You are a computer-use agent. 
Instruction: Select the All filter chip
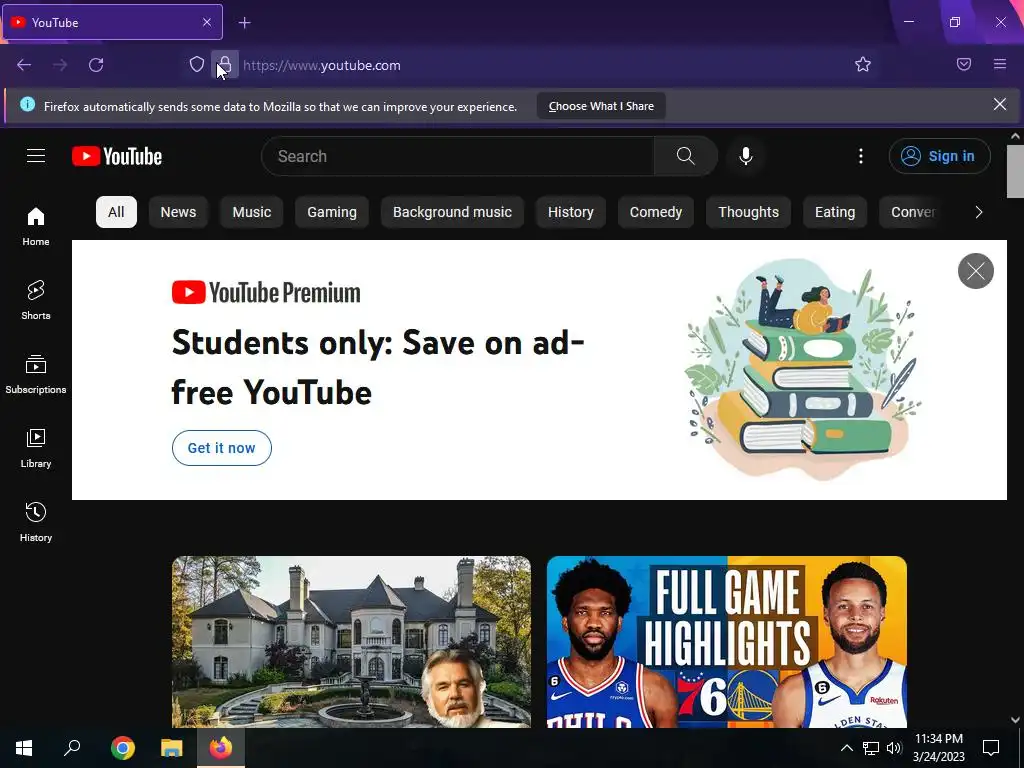tap(116, 212)
